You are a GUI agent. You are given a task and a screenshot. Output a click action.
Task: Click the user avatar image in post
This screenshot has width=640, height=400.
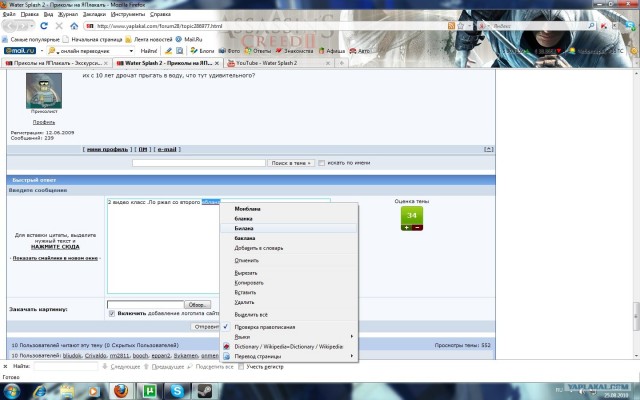pyautogui.click(x=44, y=91)
